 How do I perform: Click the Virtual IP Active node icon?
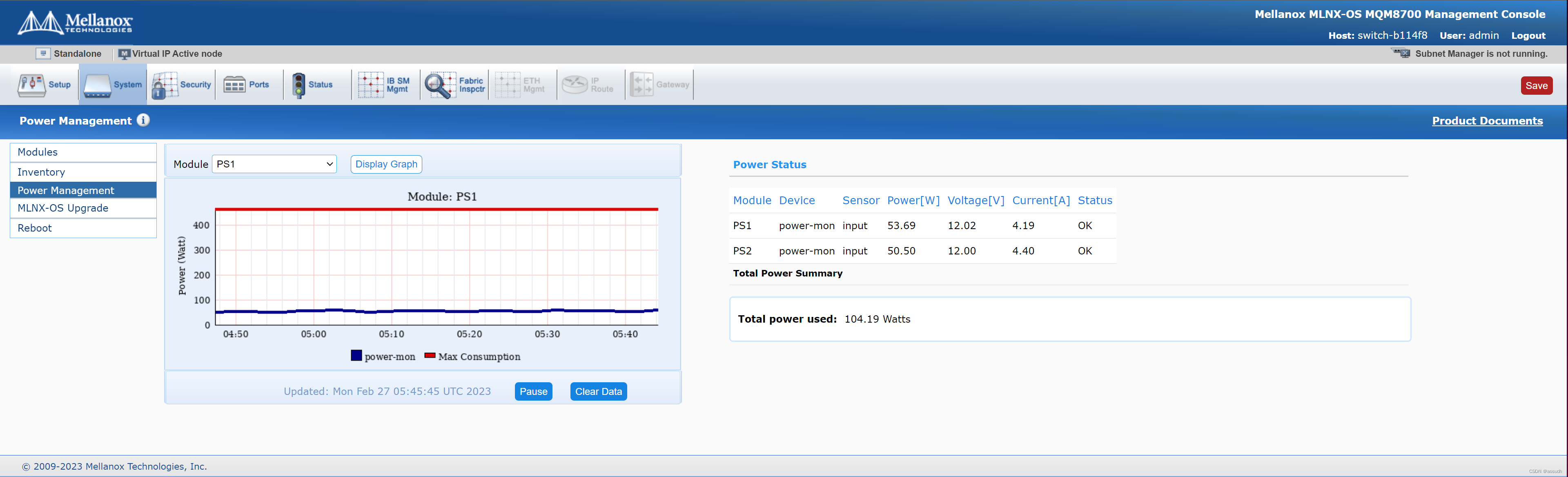click(x=124, y=53)
